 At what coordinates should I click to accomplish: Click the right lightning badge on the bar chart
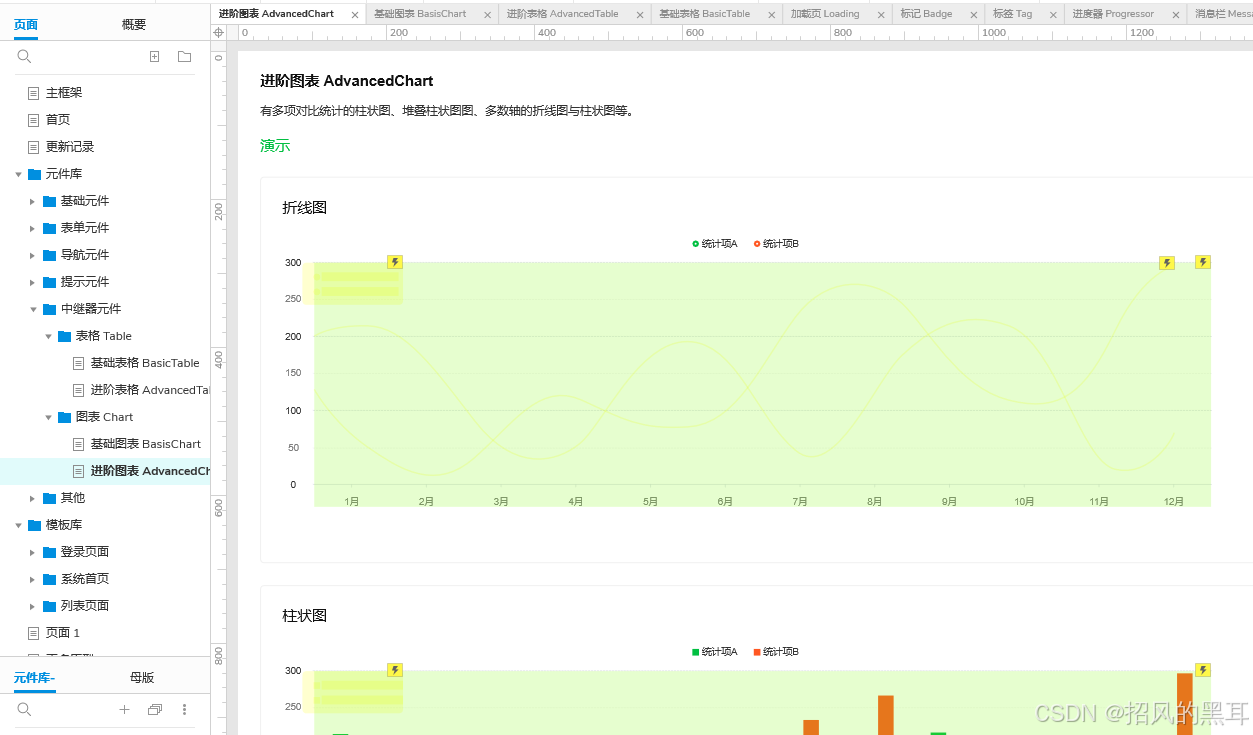(1203, 670)
